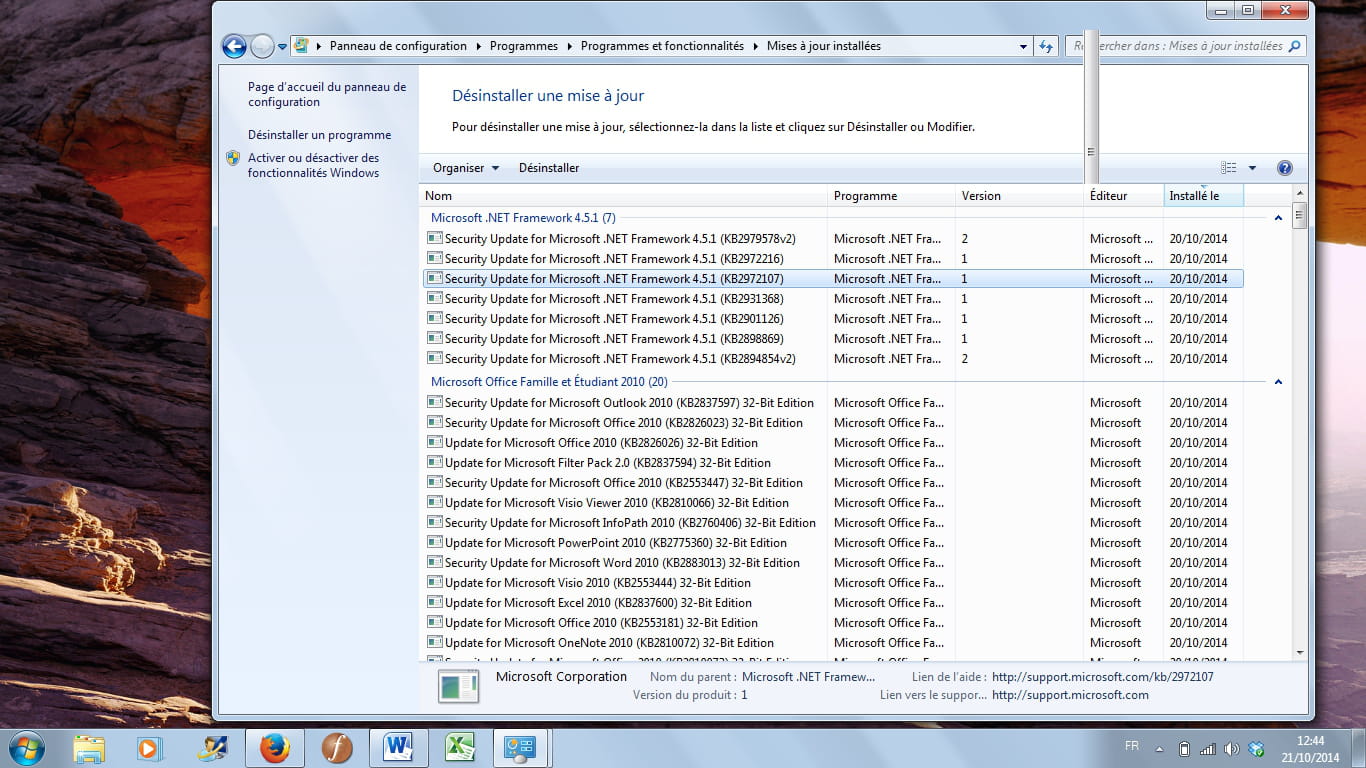Show hidden system tray icons arrow

click(1160, 749)
